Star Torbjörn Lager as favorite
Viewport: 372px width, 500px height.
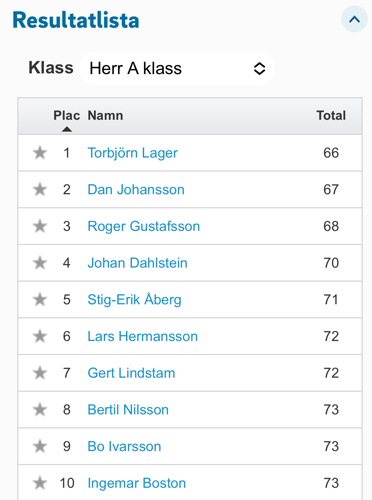(x=40, y=153)
